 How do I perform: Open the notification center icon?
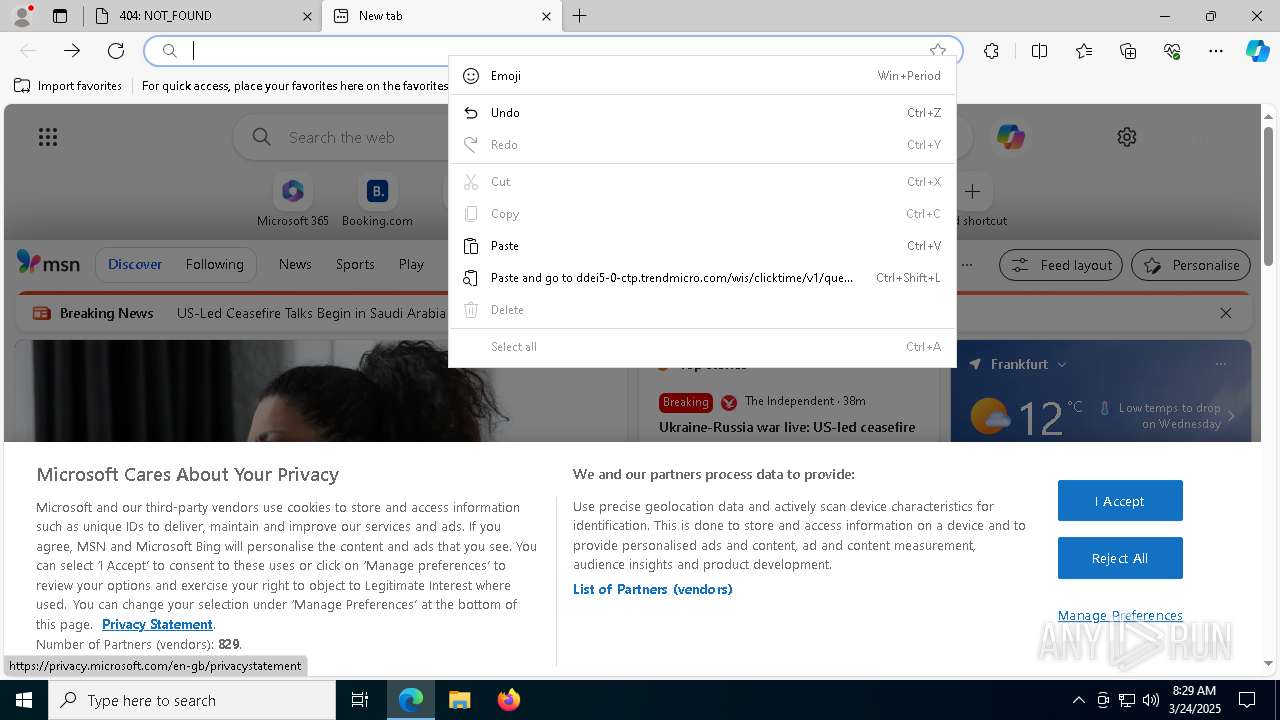pos(1247,700)
